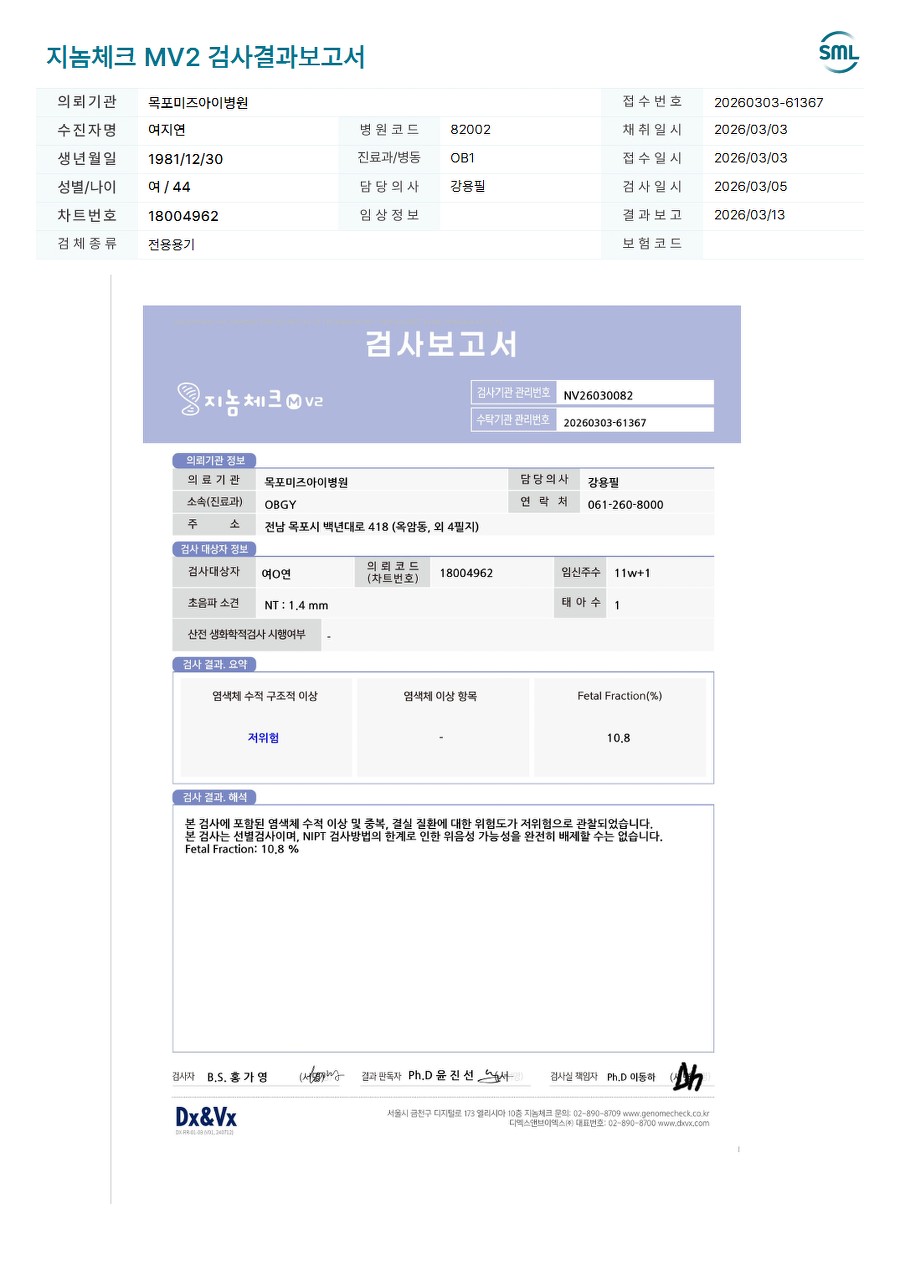The height and width of the screenshot is (1271, 900).
Task: Select 검사기관 관리번호 value NV26030082
Action: click(x=598, y=396)
